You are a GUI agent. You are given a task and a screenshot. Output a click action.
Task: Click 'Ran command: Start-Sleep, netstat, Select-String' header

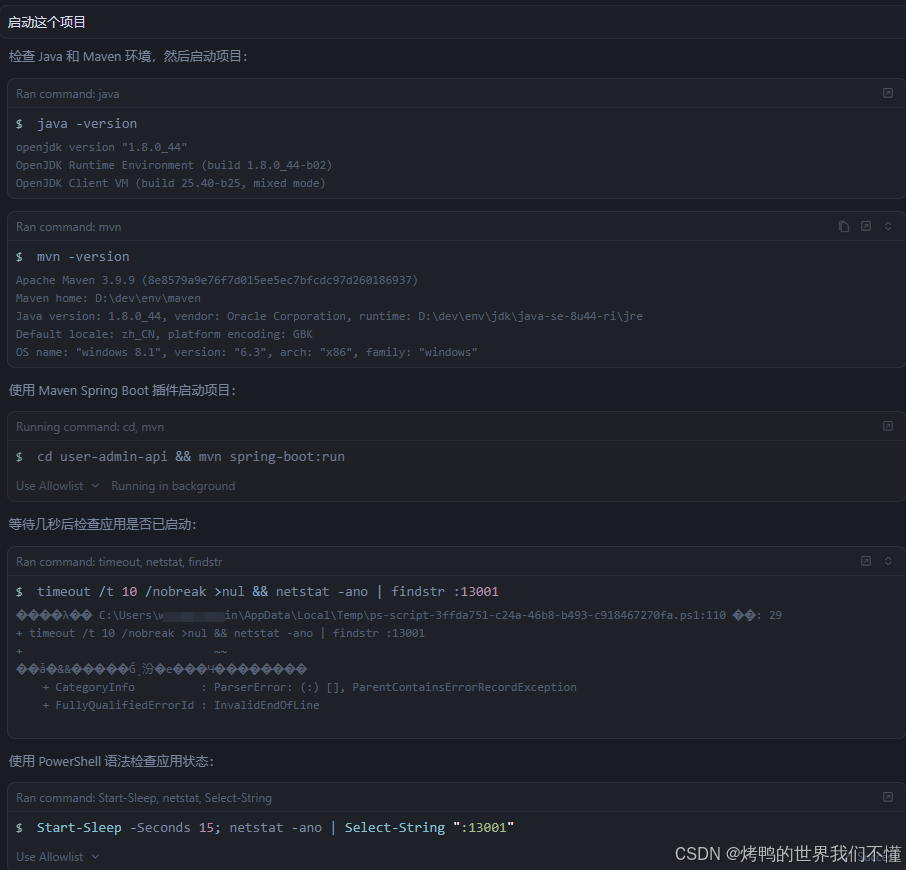coord(143,798)
